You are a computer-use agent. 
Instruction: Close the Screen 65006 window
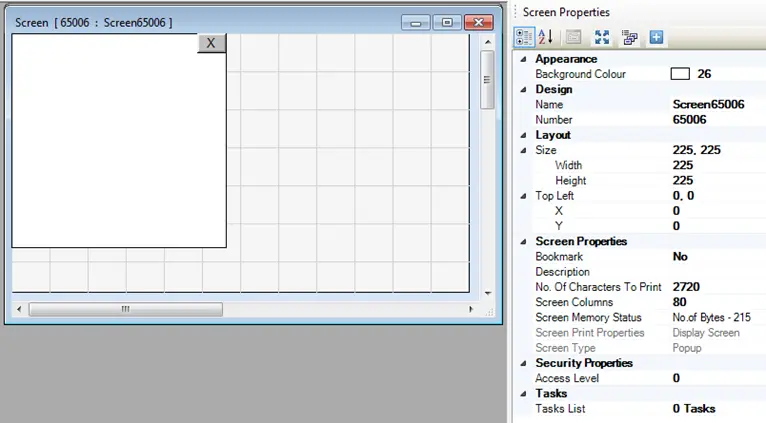click(x=479, y=22)
